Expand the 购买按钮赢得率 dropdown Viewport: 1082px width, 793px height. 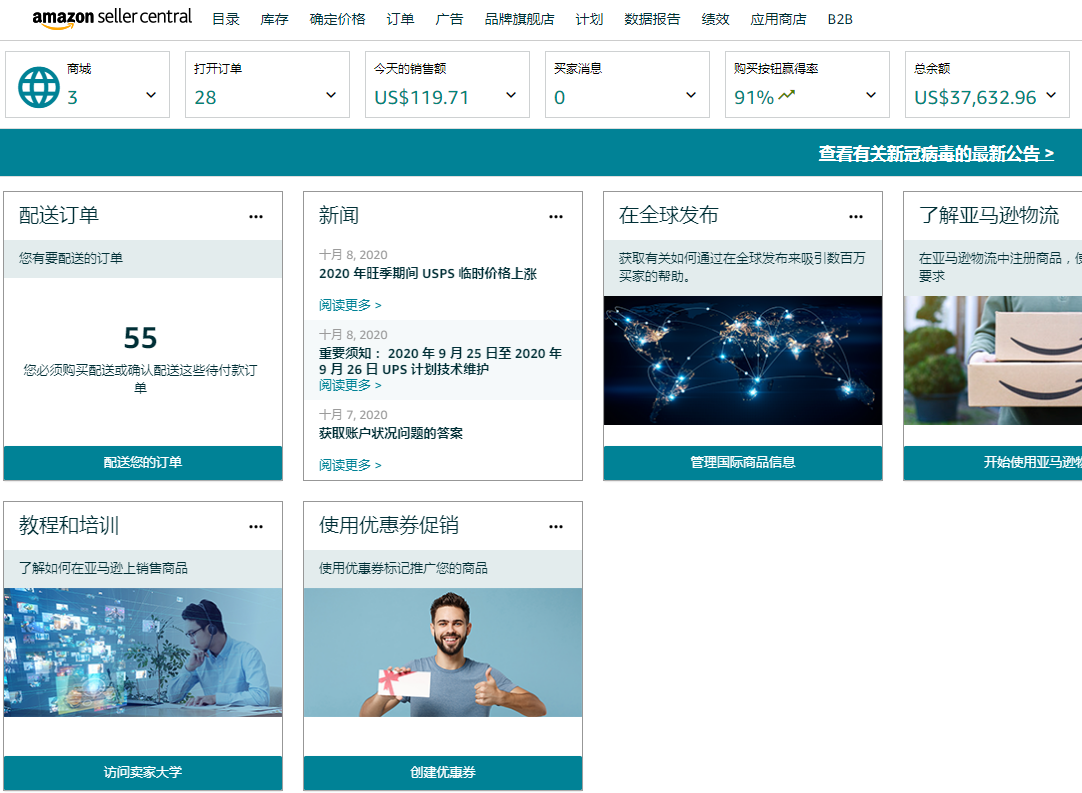click(x=871, y=95)
